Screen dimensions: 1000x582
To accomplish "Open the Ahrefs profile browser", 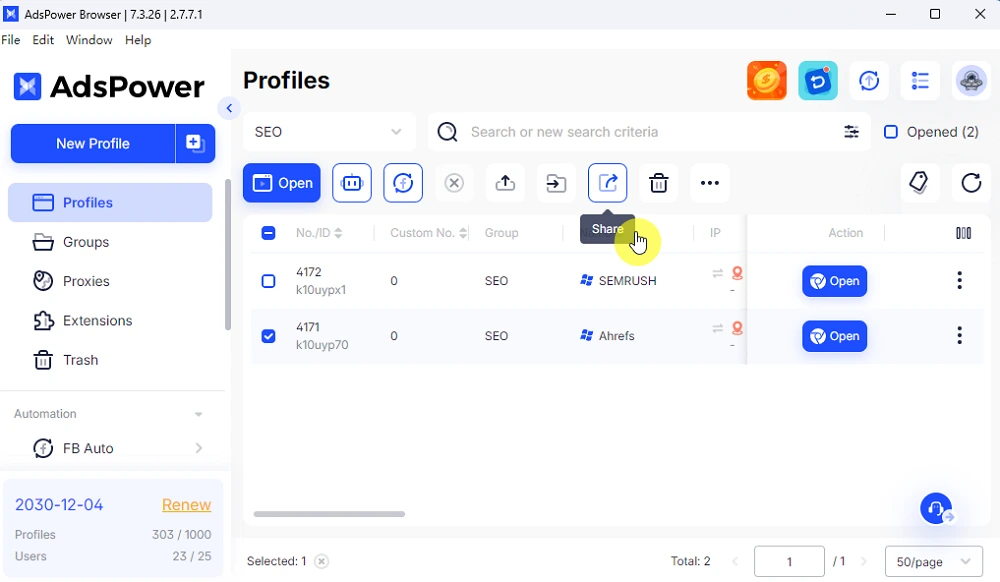I will tap(834, 336).
